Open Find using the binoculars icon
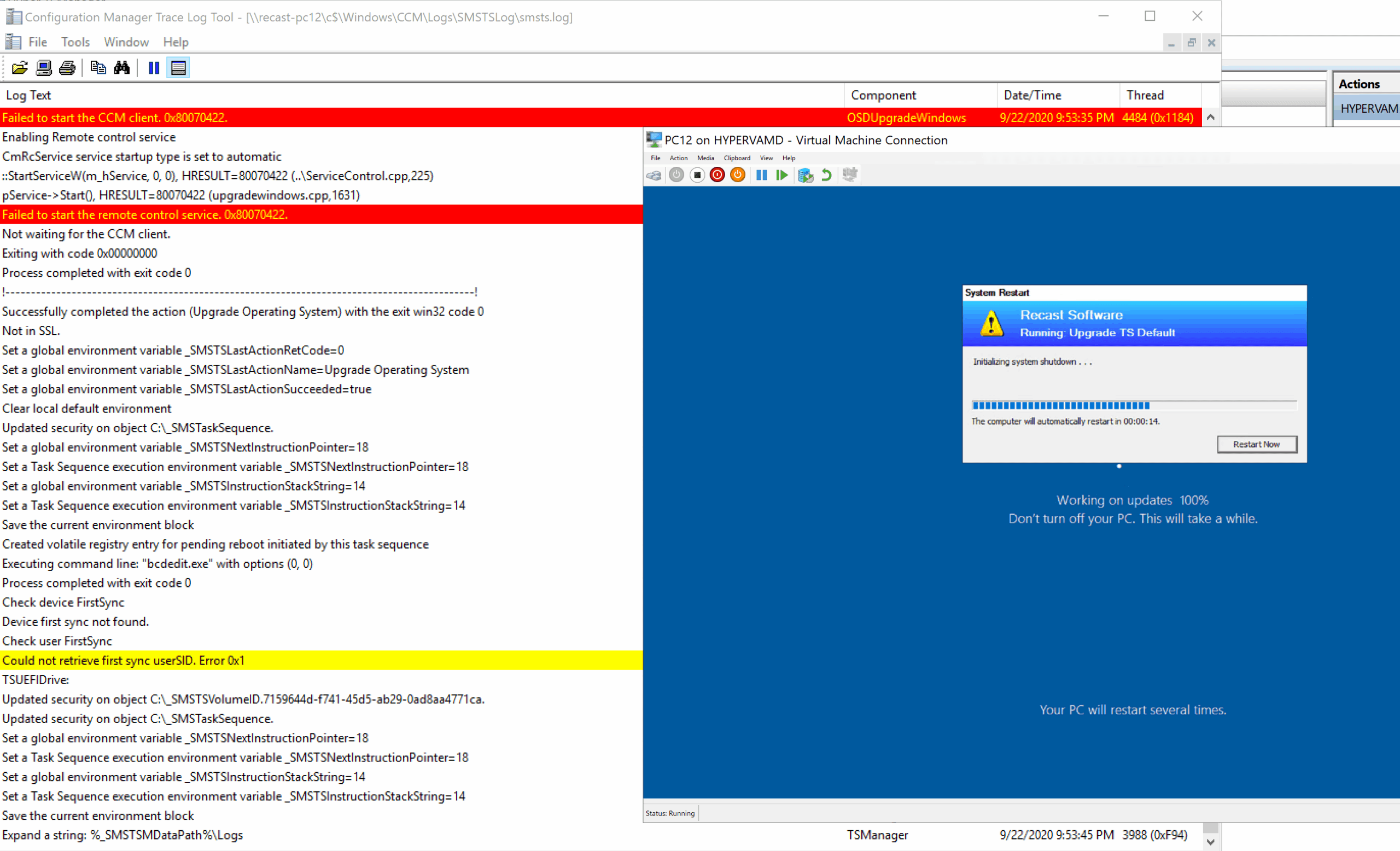This screenshot has width=1400, height=851. pos(121,68)
